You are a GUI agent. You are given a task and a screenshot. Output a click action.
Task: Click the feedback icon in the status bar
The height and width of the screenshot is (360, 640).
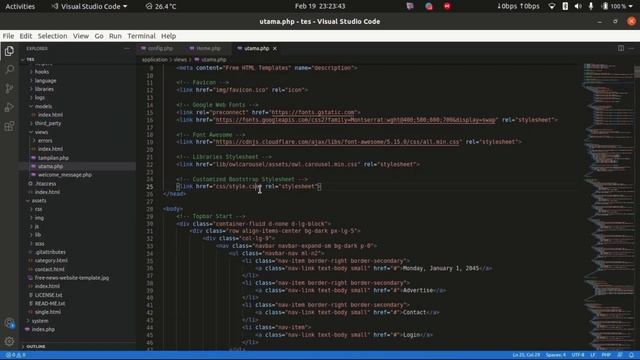(620, 355)
